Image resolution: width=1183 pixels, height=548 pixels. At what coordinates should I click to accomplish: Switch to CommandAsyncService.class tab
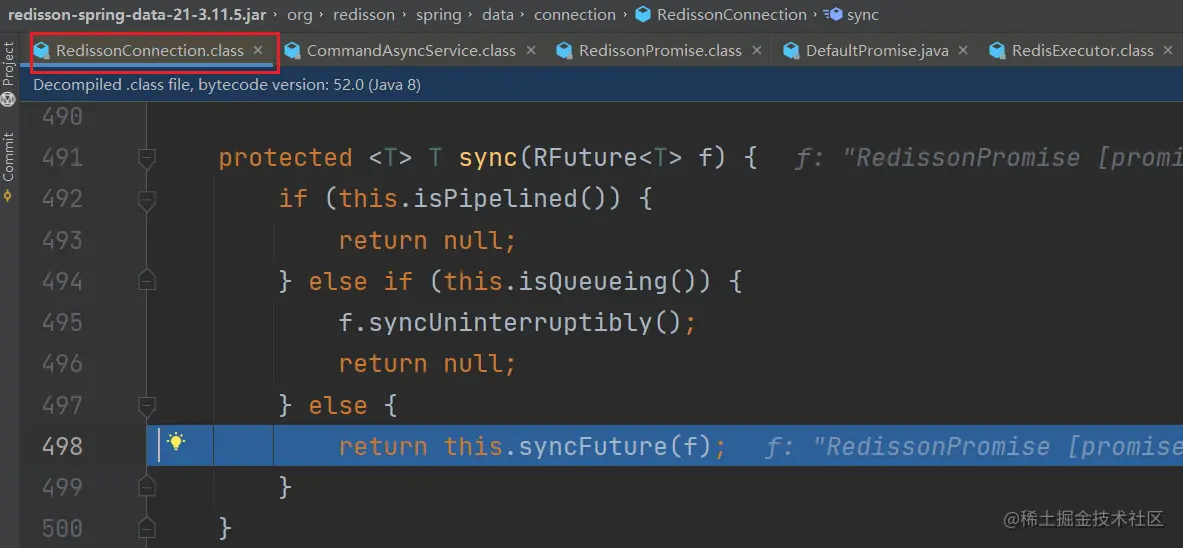coord(411,51)
